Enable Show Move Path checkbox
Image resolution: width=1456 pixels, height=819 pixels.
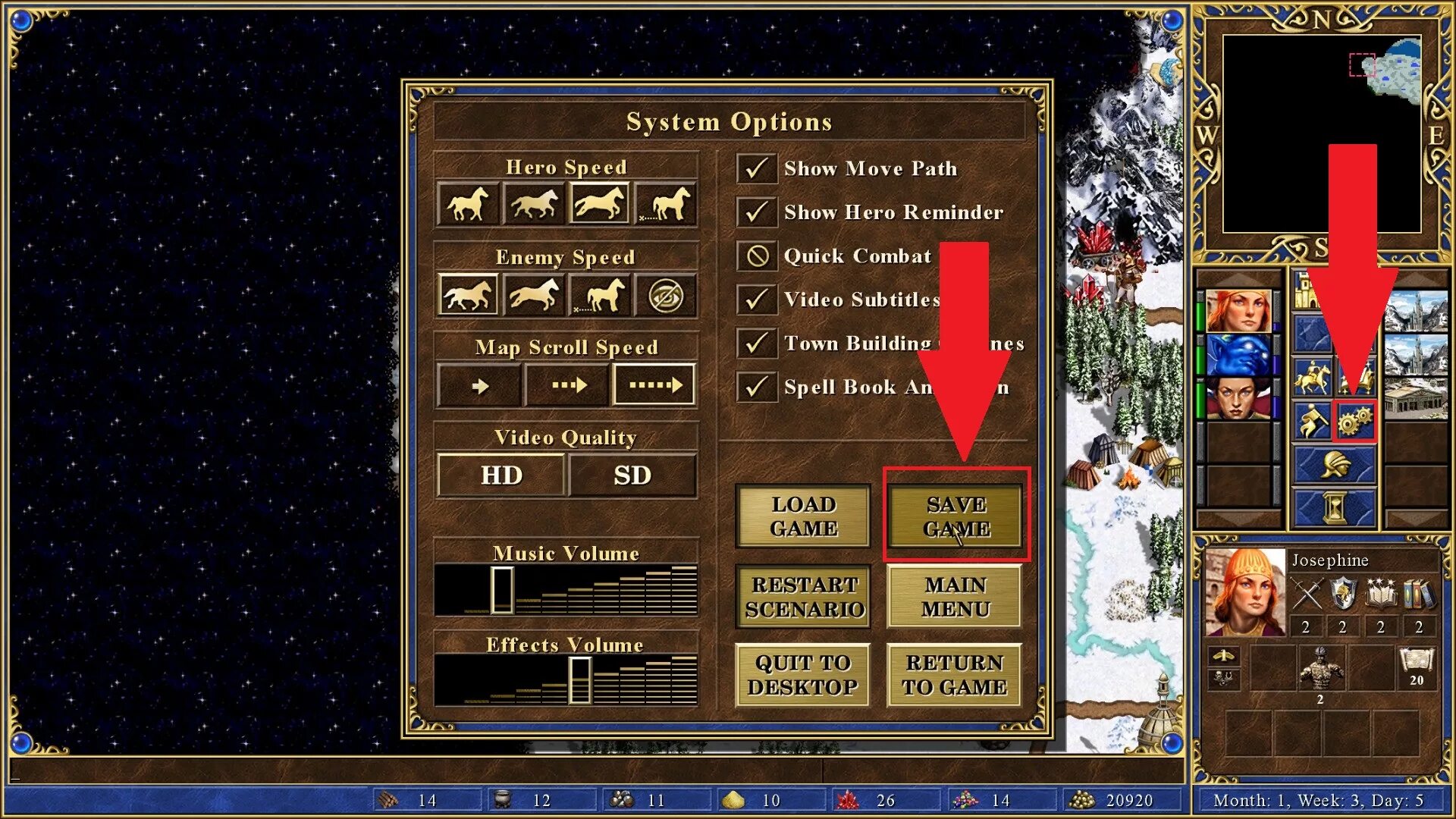point(755,167)
